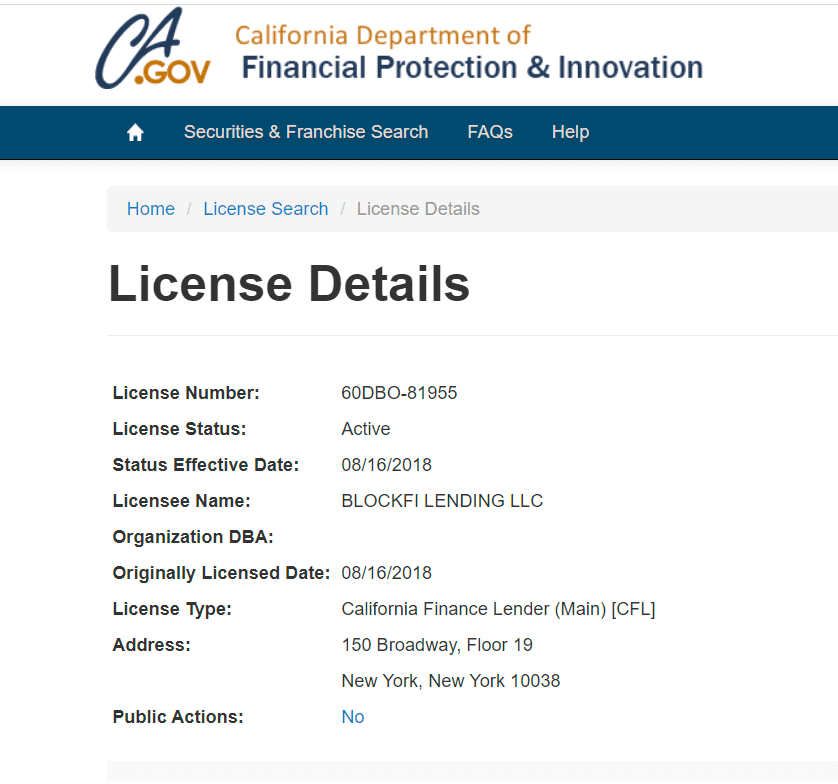Click the Financial Protection & Innovation title
Screen dimensions: 838x784
coord(472,68)
